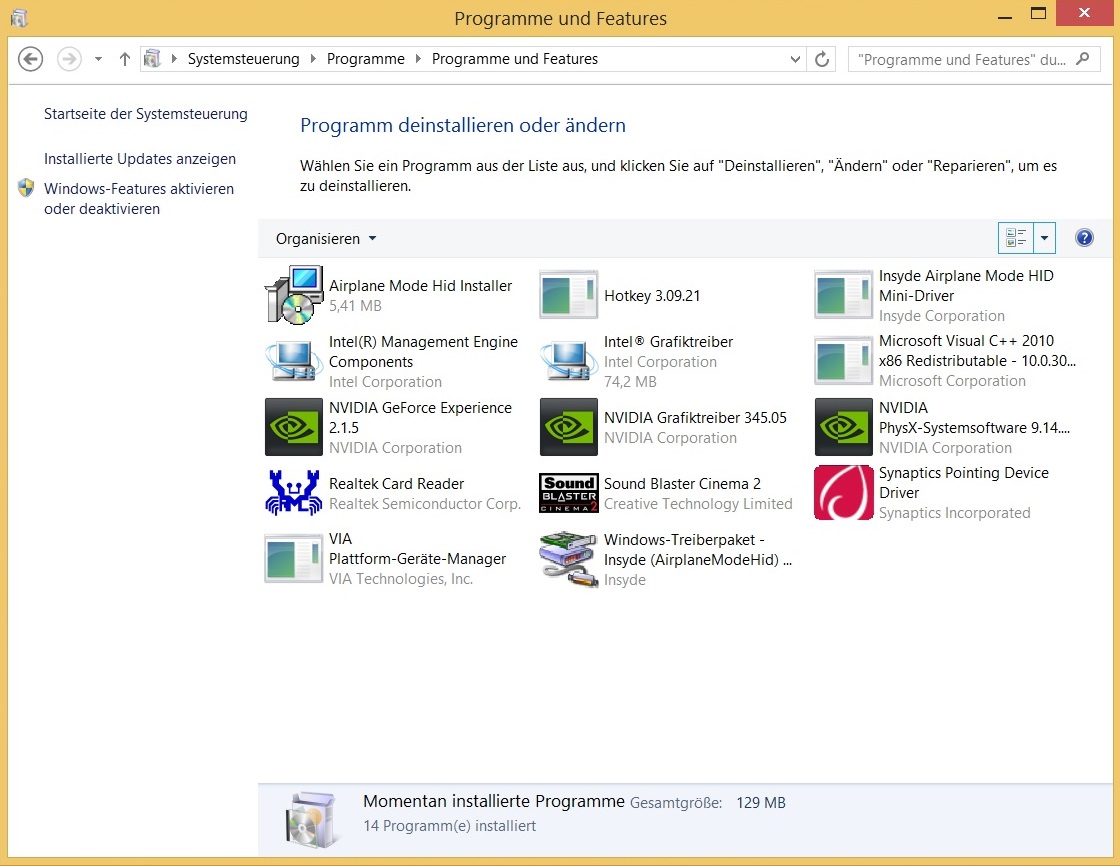Open Windows-Features aktivieren oder deaktivieren

coord(139,199)
